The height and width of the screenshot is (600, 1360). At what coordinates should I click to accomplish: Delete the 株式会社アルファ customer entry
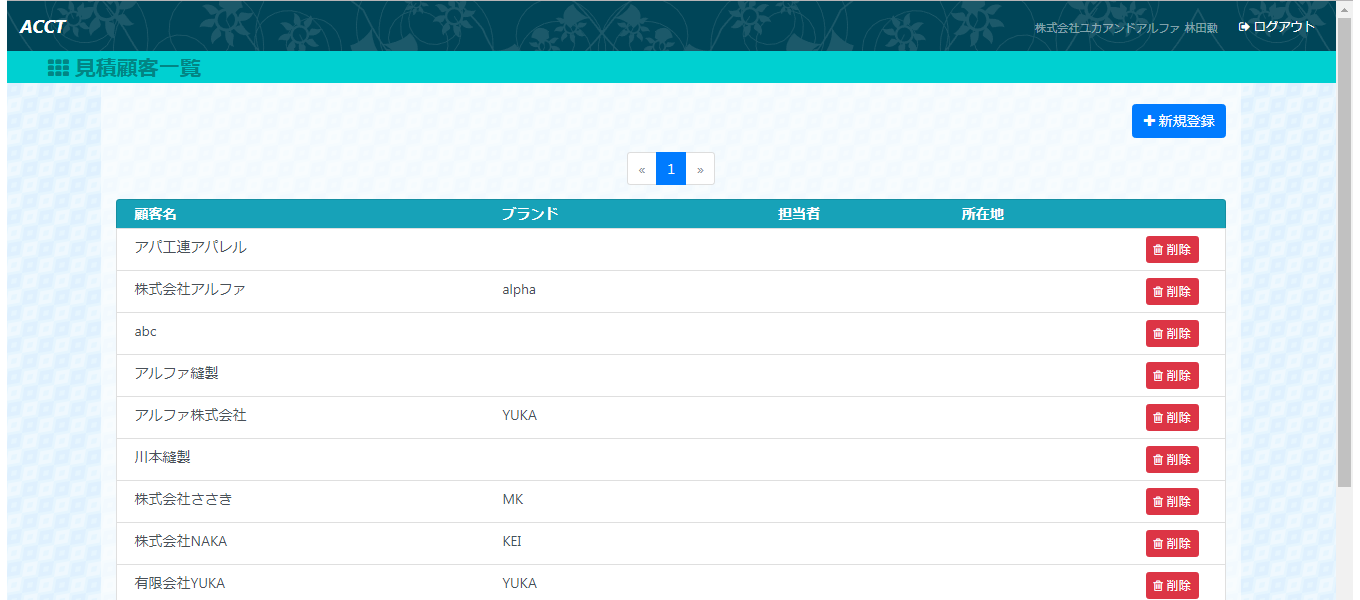coord(1172,292)
